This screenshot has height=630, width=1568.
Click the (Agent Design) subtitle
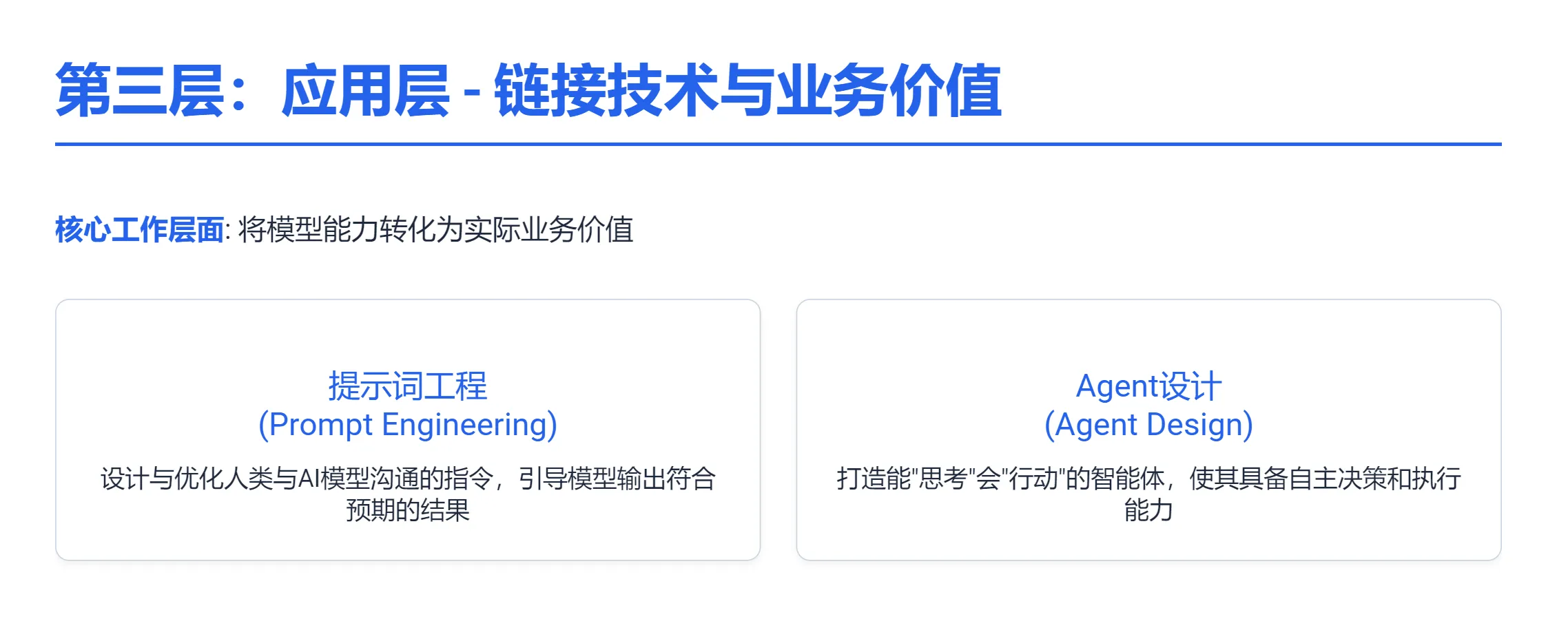click(x=1149, y=425)
